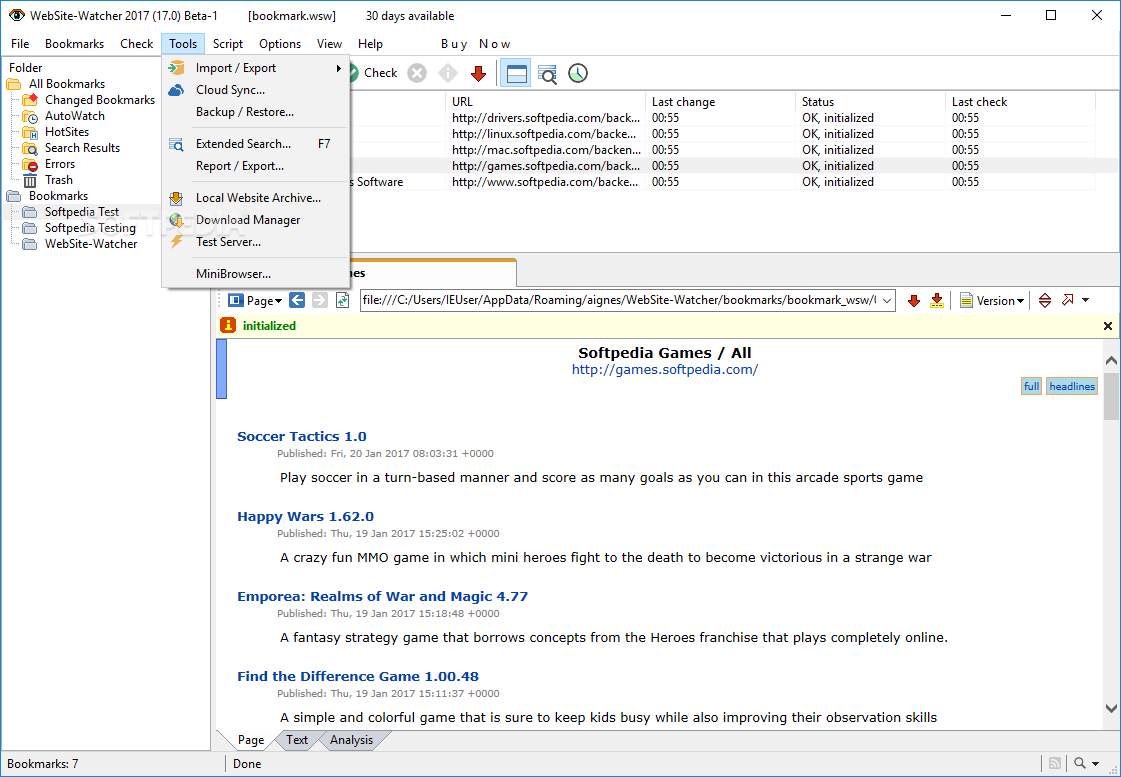Open the Version dropdown

tap(992, 301)
